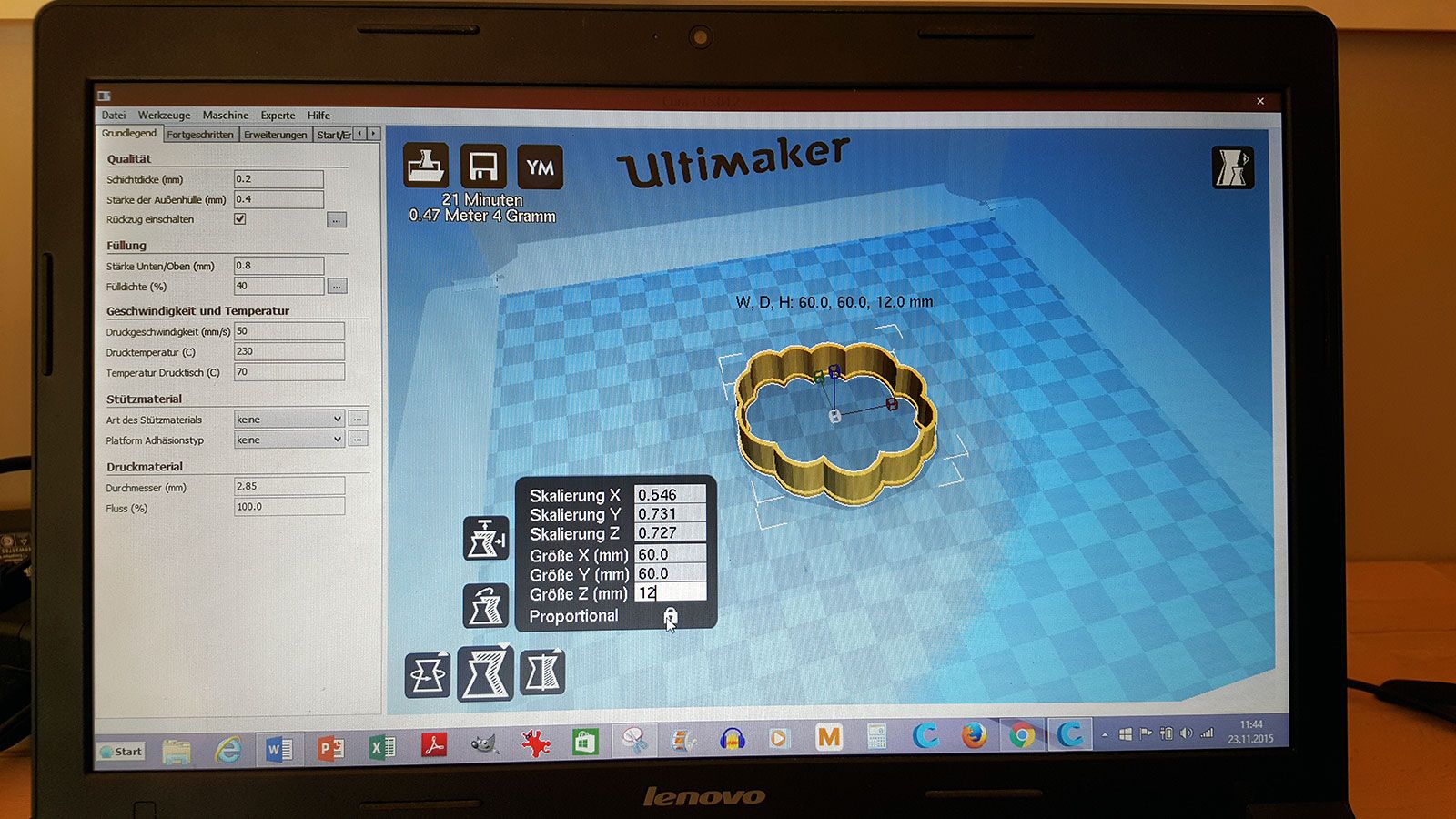Open the Datei menu
The width and height of the screenshot is (1456, 819).
[x=114, y=116]
